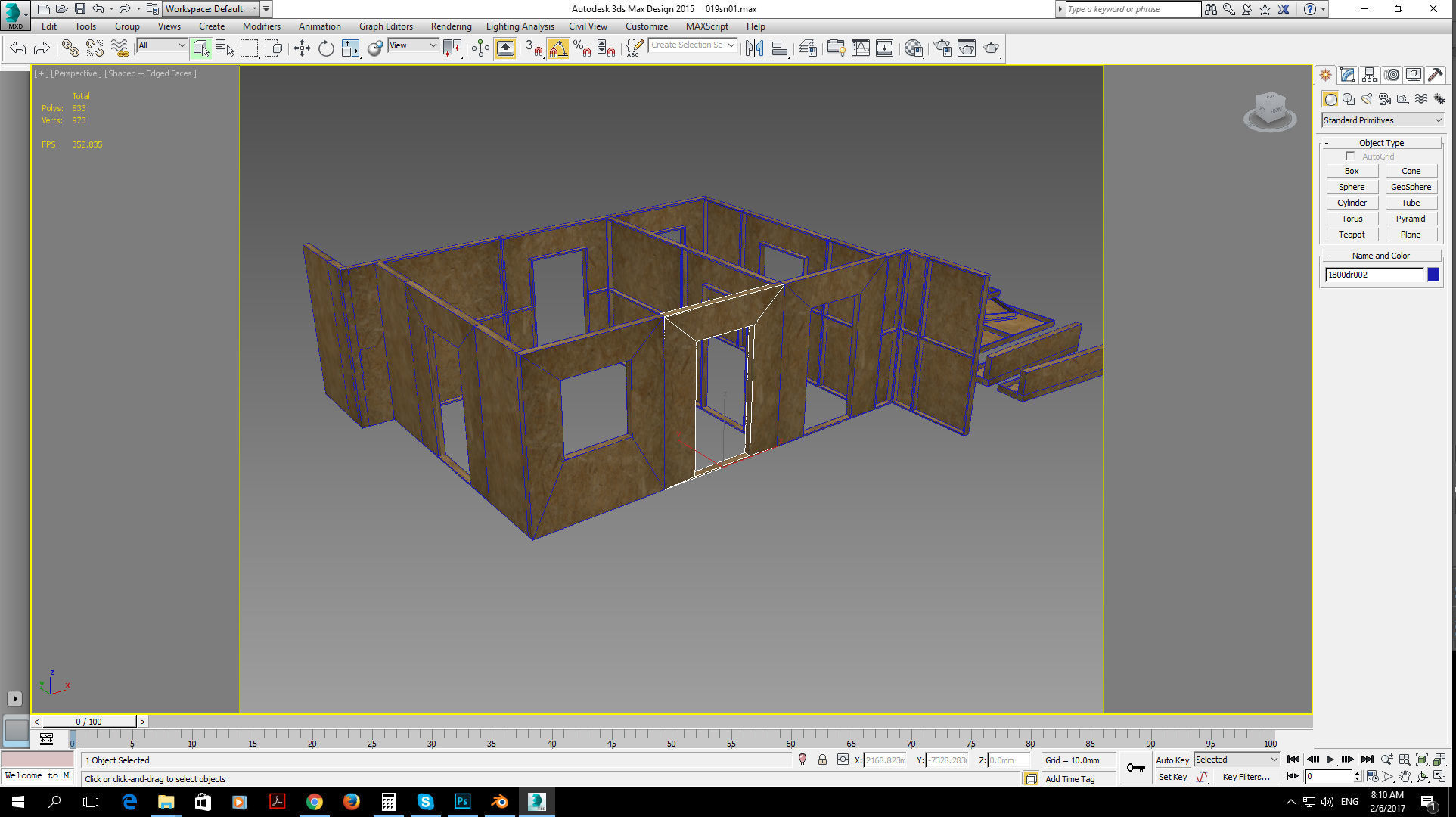
Task: Activate Bind to Space Warp
Action: (119, 48)
